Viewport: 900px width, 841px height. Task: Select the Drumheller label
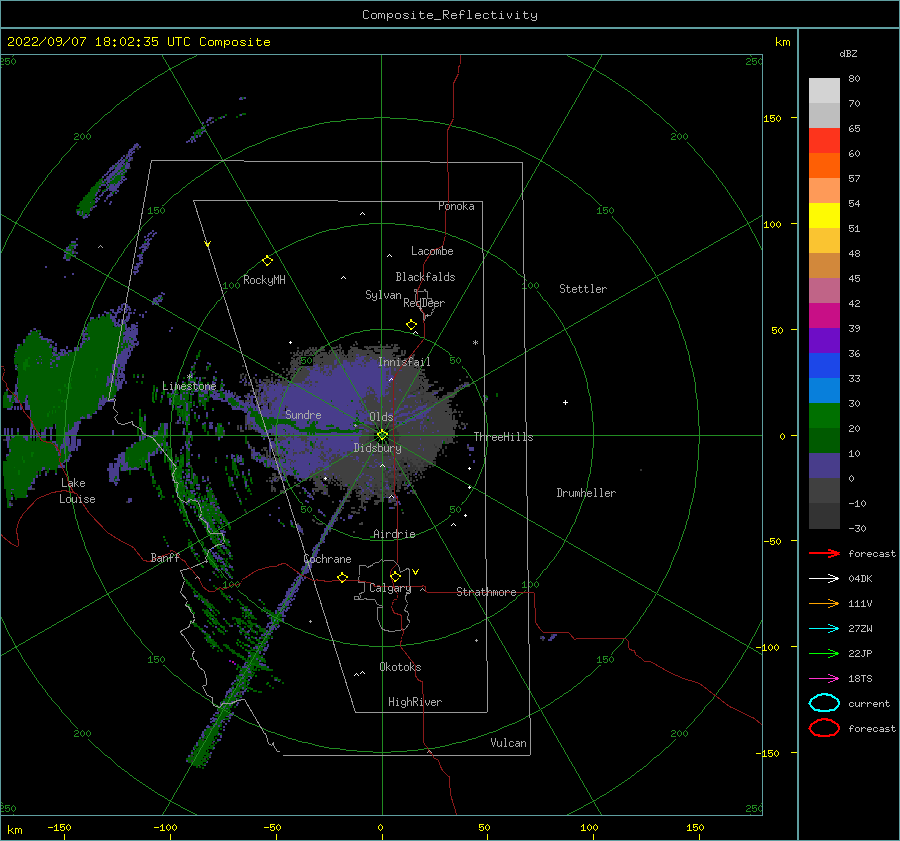pos(586,493)
